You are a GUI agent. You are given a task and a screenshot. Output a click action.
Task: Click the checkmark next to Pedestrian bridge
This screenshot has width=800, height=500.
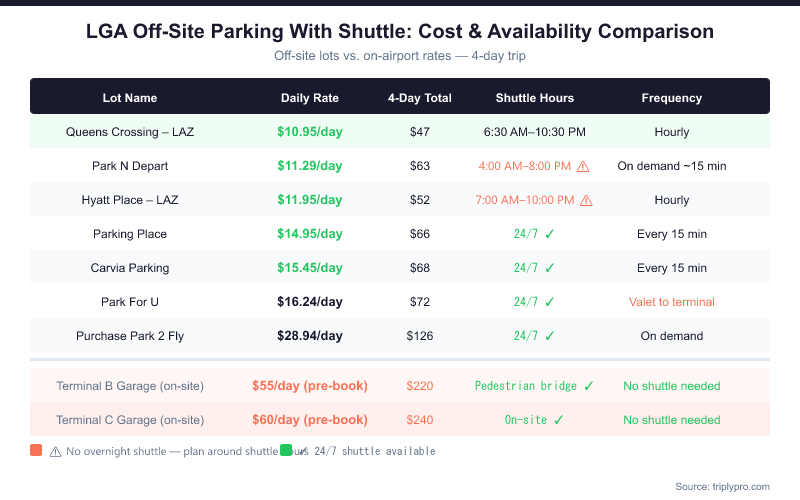tap(589, 386)
